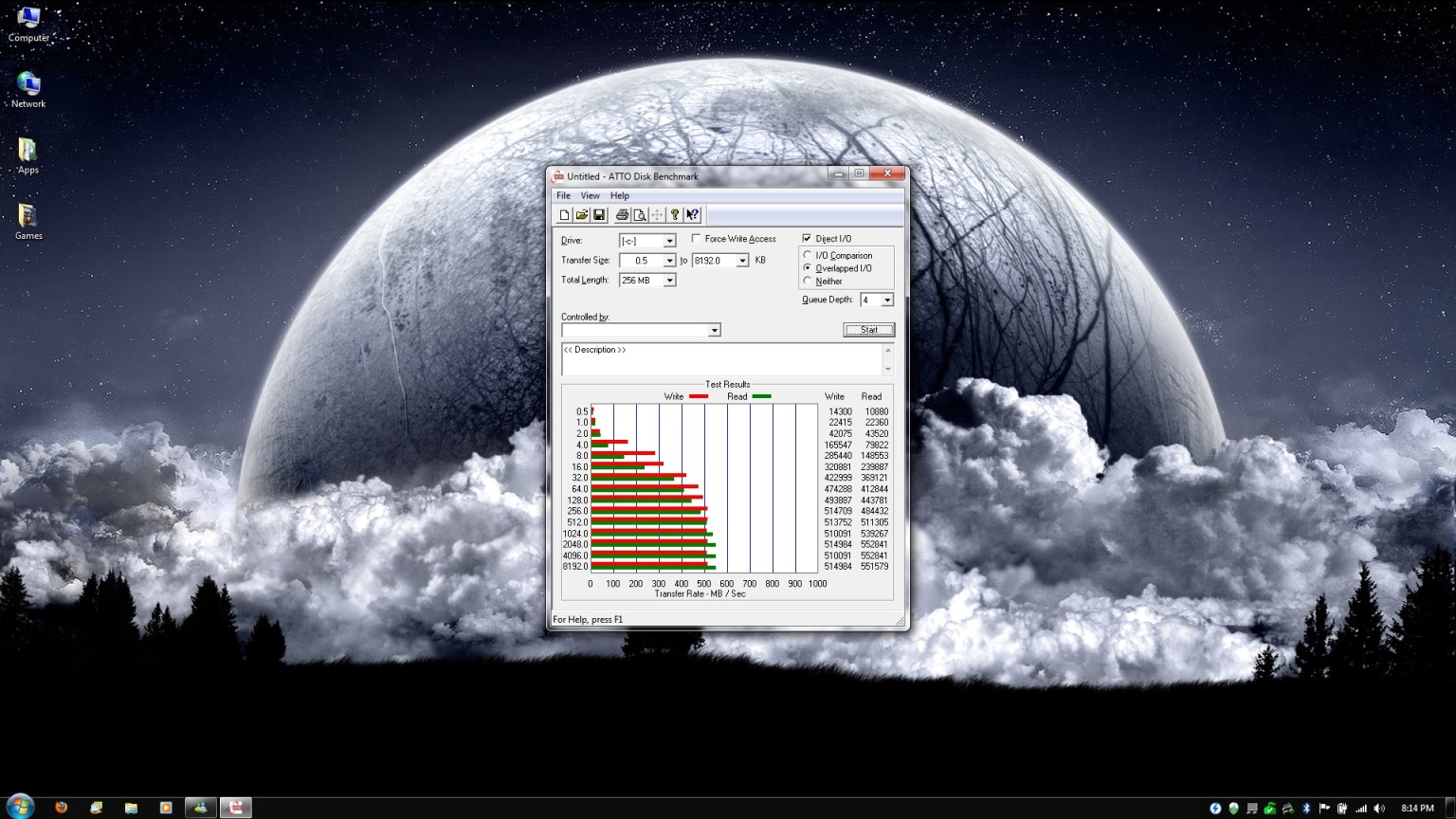This screenshot has height=819, width=1456.
Task: Click the red Write legend swatch
Action: (x=699, y=396)
